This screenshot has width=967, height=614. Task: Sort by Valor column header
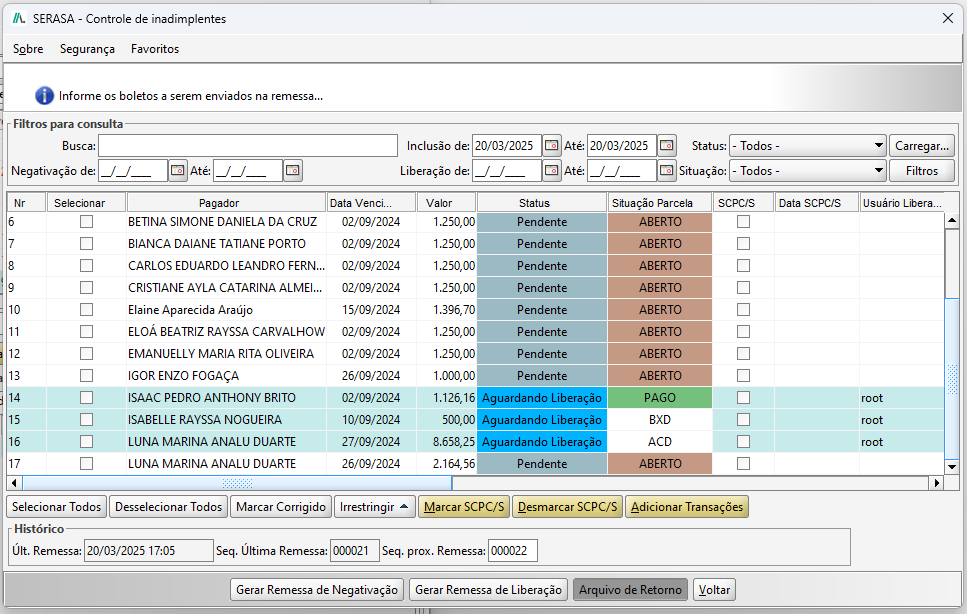446,203
